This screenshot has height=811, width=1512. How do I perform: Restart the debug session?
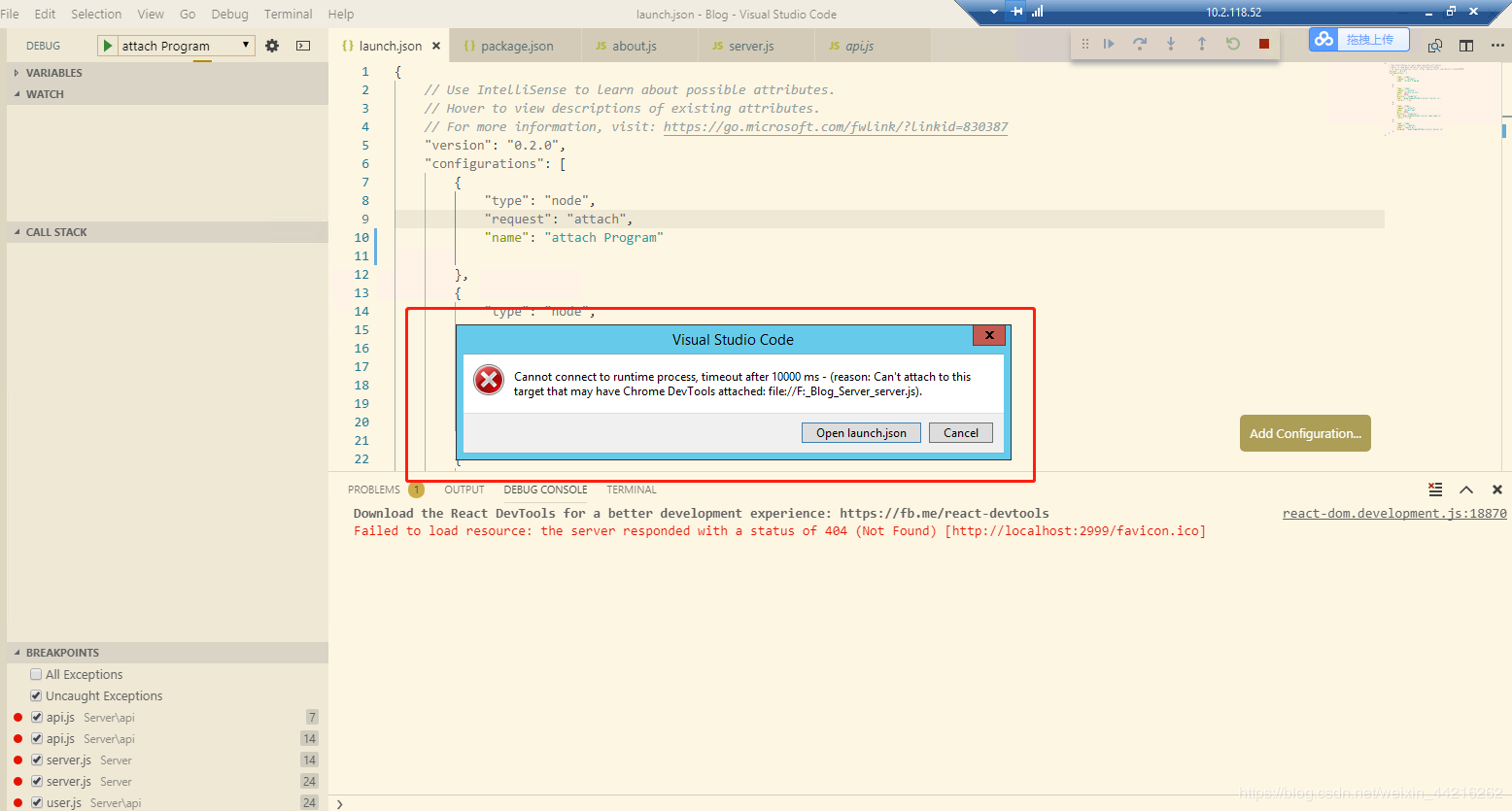[x=1233, y=44]
